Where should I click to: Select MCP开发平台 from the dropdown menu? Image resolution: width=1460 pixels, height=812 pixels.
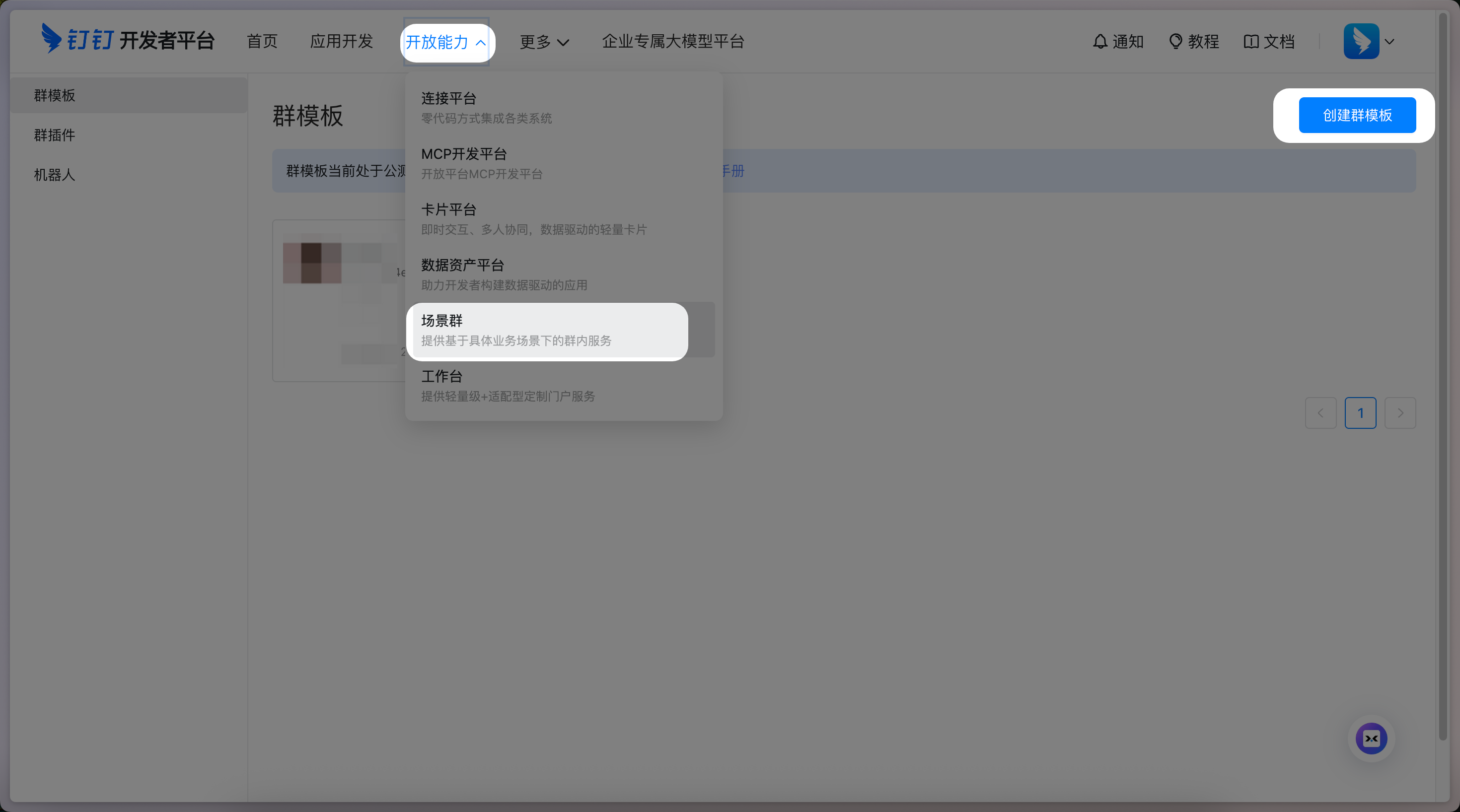coord(564,163)
